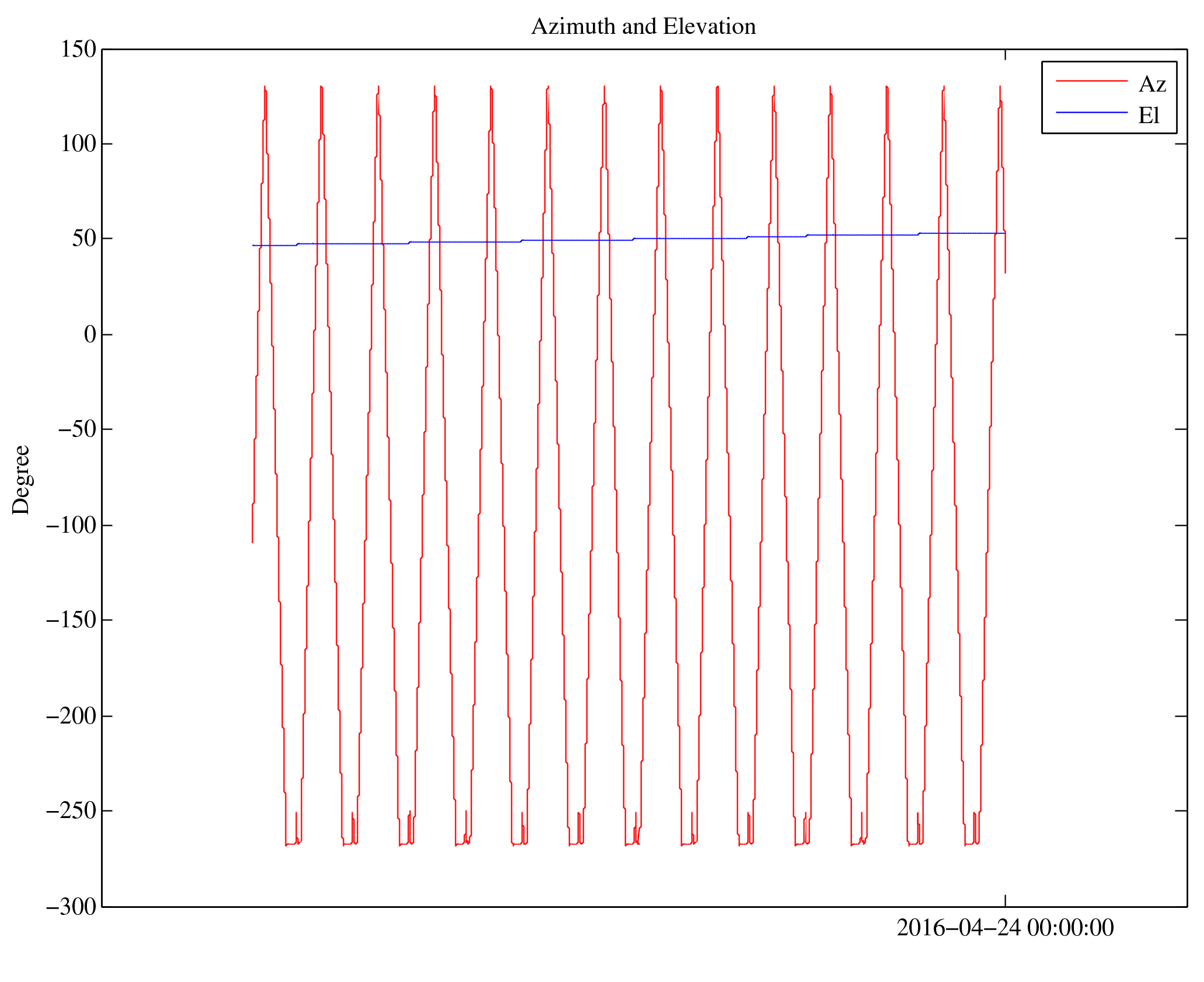Click the −250 y-axis tick label
This screenshot has width=1204, height=982.
(x=71, y=811)
